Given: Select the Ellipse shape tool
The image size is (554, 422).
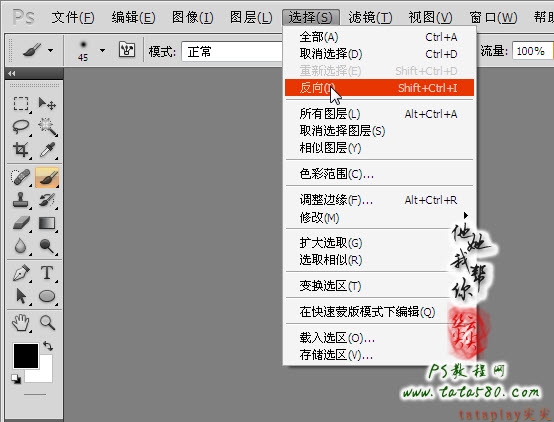Looking at the screenshot, I should tap(47, 296).
